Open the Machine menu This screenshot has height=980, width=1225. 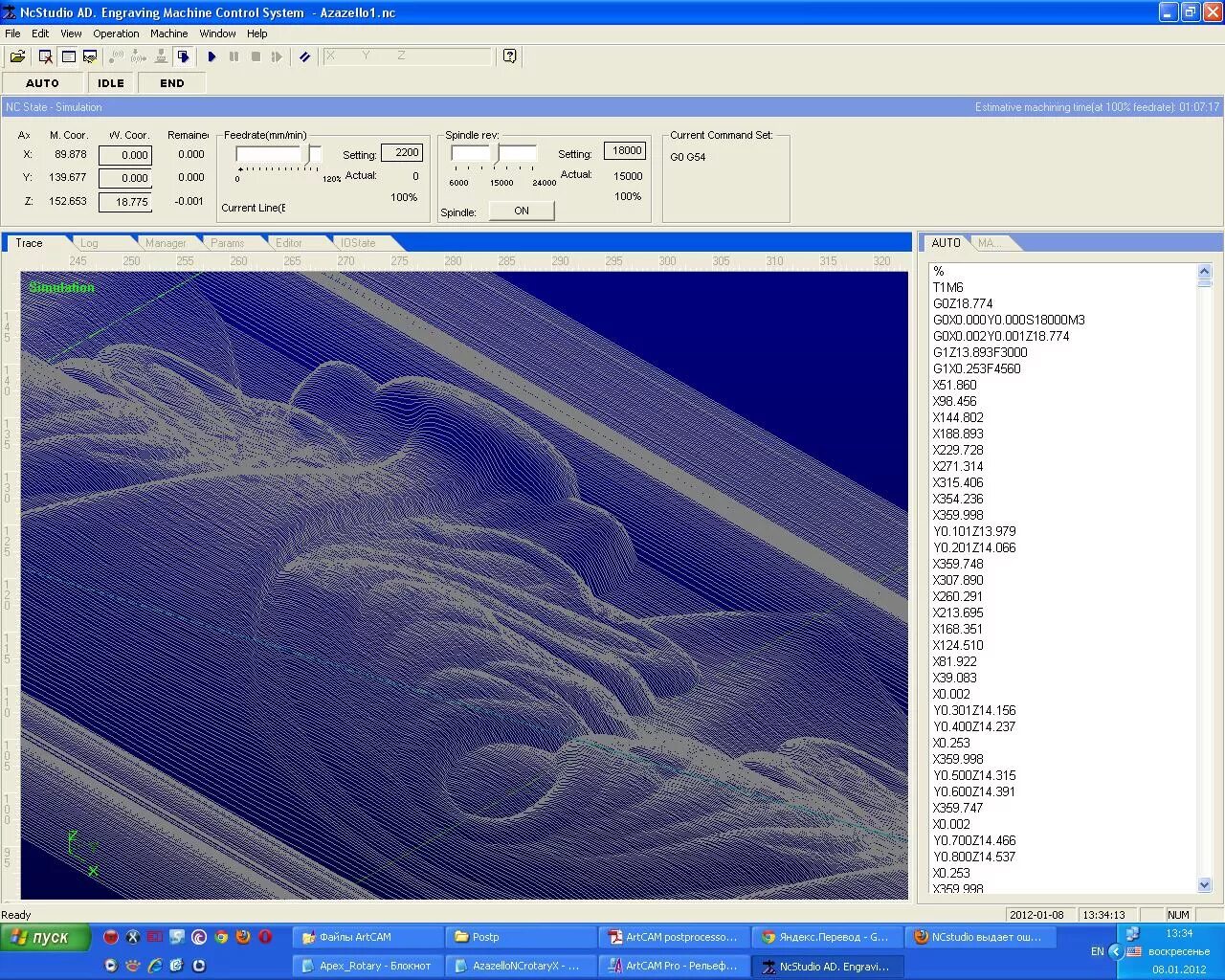(x=169, y=33)
